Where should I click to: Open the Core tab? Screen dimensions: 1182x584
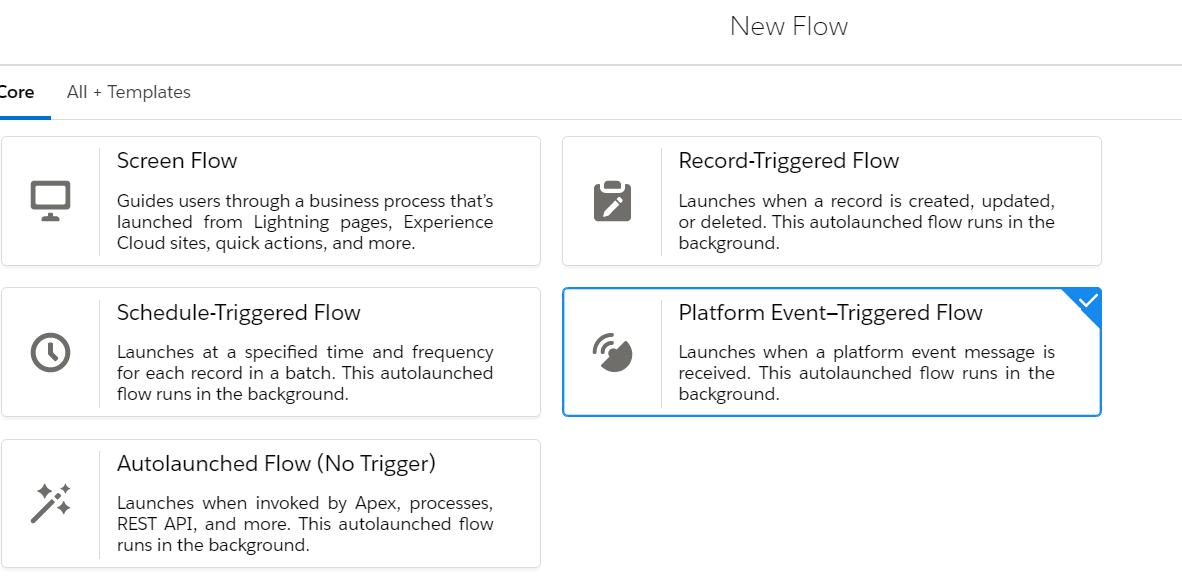17,92
